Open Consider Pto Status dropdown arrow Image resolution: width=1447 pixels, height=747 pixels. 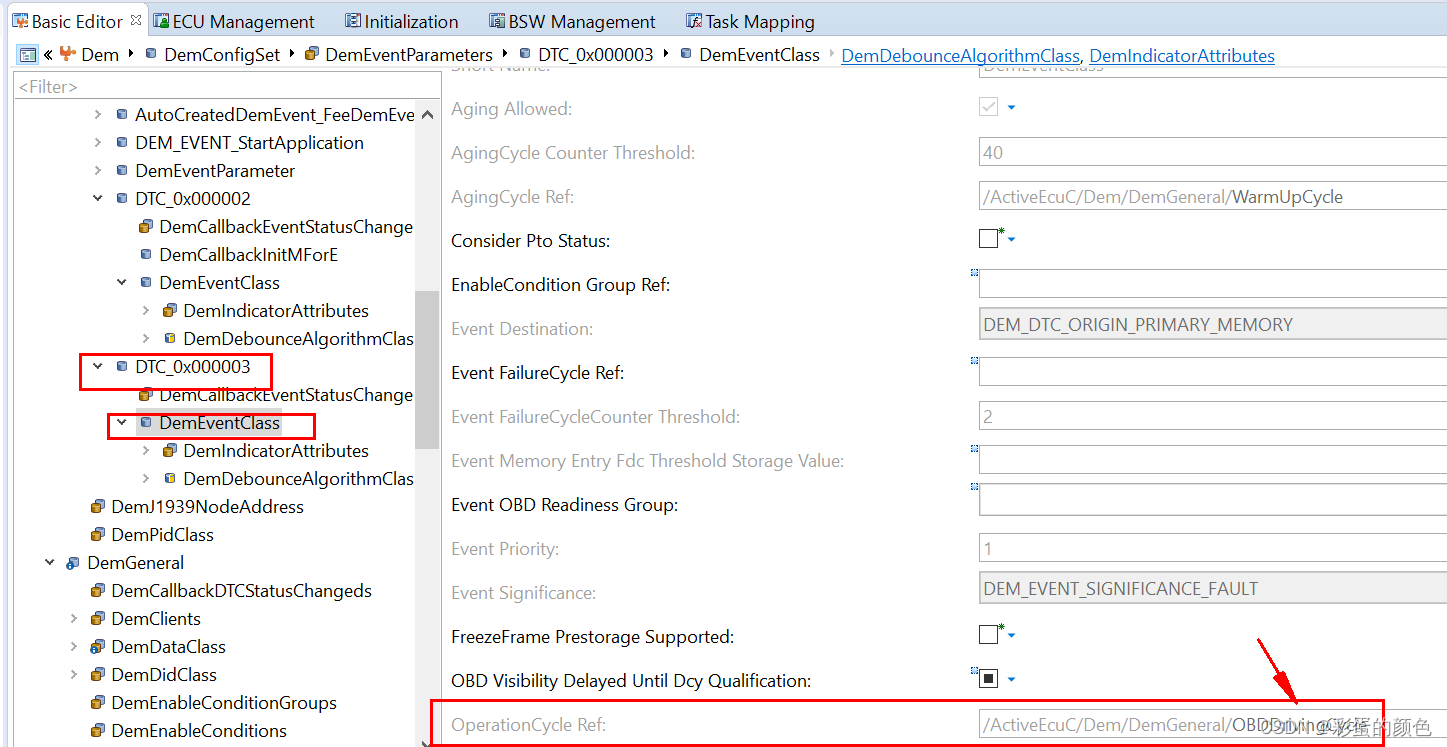coord(1011,240)
